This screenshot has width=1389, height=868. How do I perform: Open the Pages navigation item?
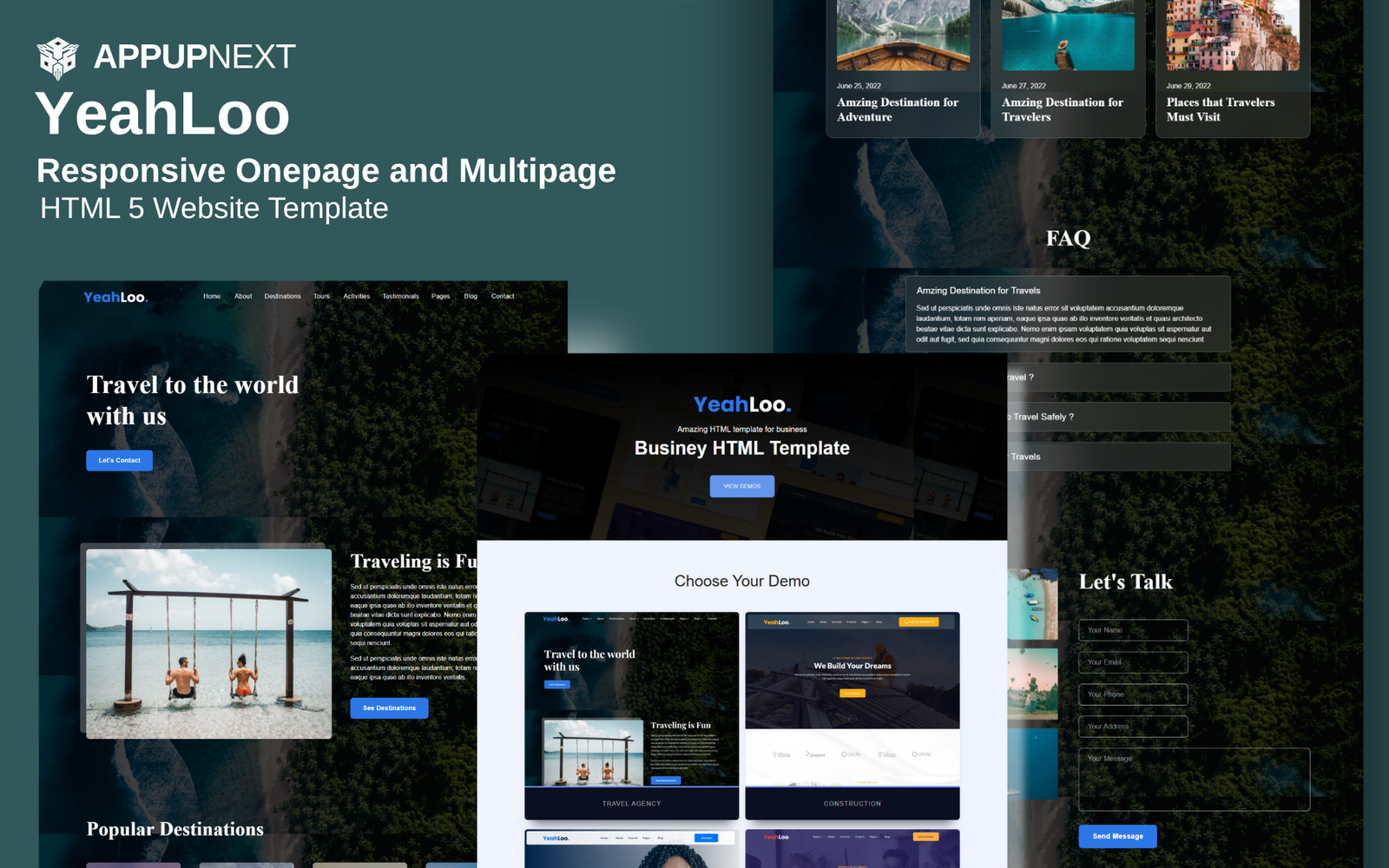point(440,297)
